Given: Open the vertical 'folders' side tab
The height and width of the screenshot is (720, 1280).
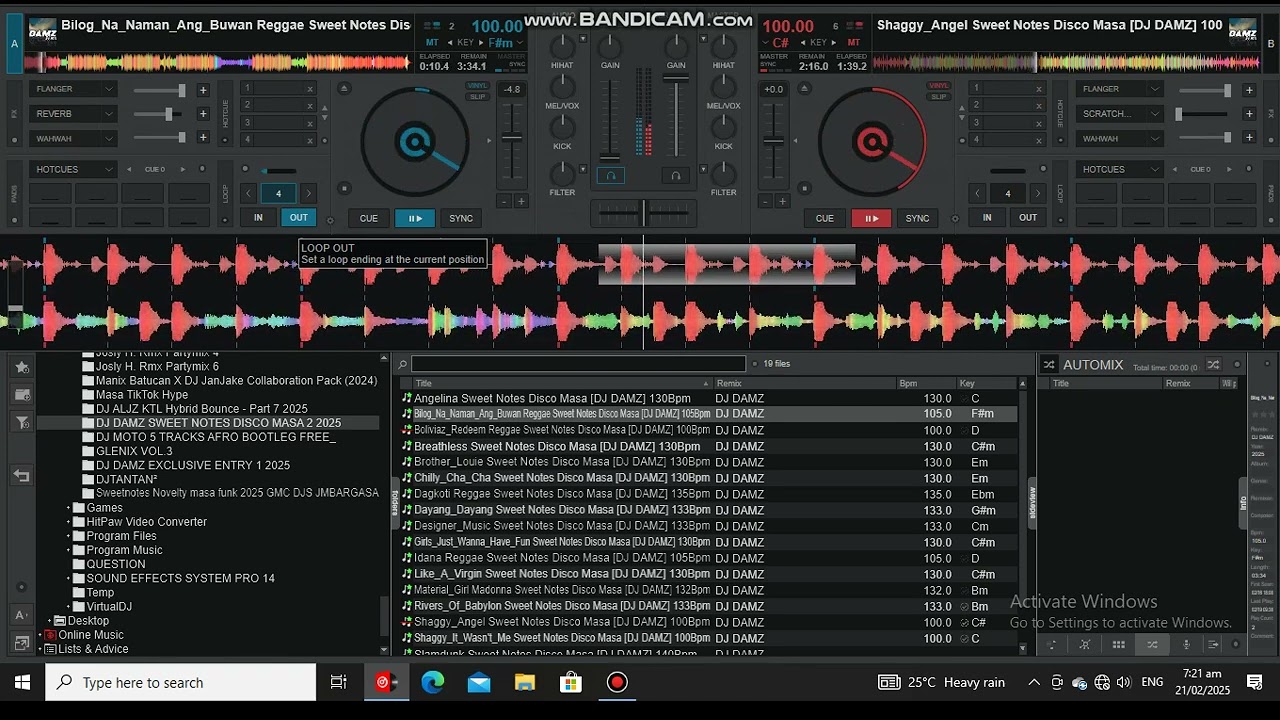Looking at the screenshot, I should tap(394, 503).
